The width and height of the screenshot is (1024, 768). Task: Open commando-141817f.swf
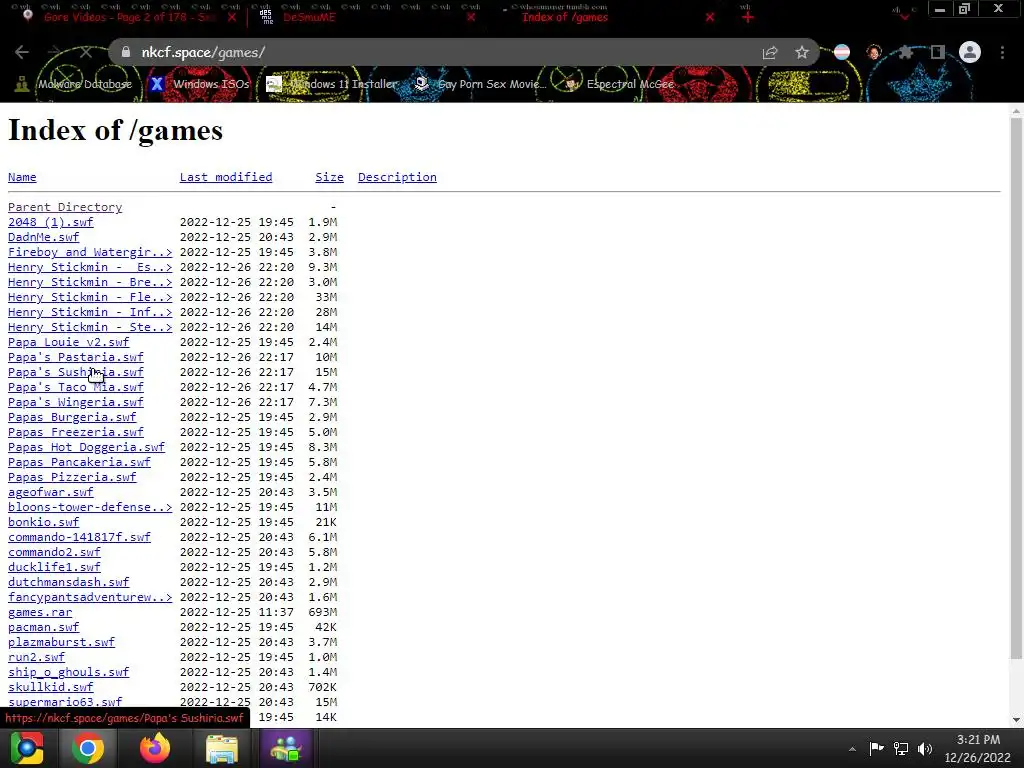coord(79,537)
